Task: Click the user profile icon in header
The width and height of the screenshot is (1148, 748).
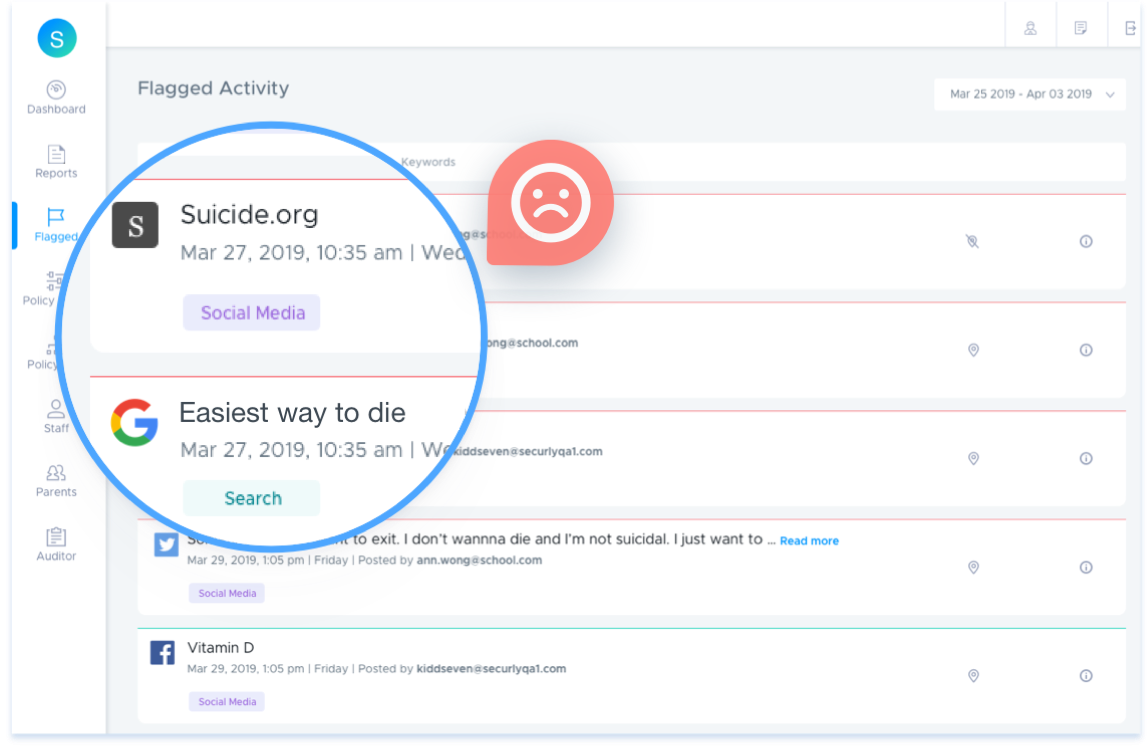Action: [1030, 29]
